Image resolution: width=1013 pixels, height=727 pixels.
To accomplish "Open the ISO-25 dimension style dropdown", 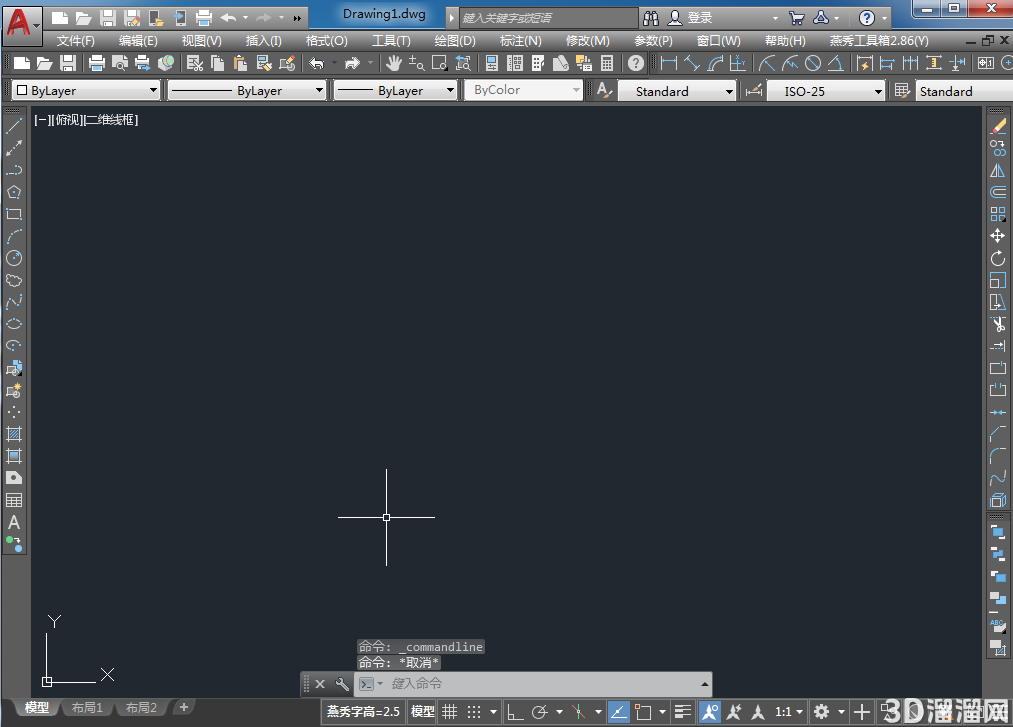I will point(825,91).
